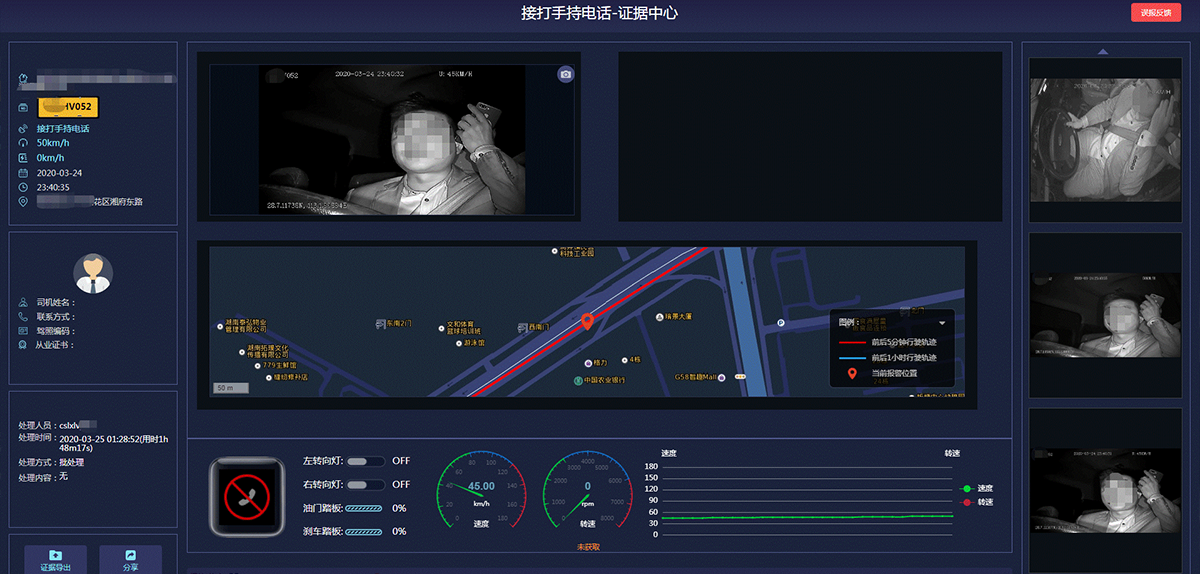
Task: Click the 分享 share button
Action: (130, 559)
